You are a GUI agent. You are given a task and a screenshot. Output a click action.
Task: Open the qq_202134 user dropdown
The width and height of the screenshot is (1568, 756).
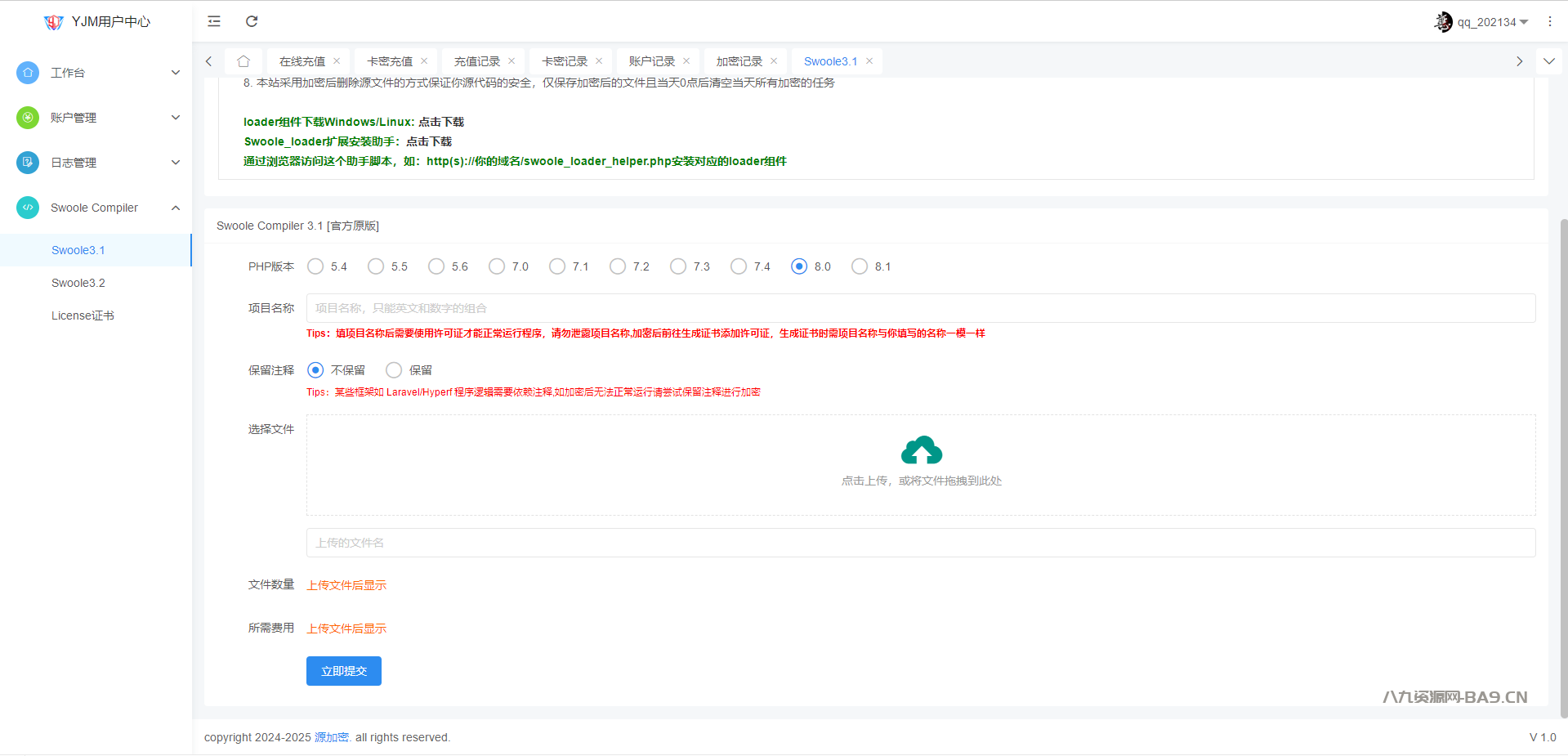click(x=1482, y=22)
